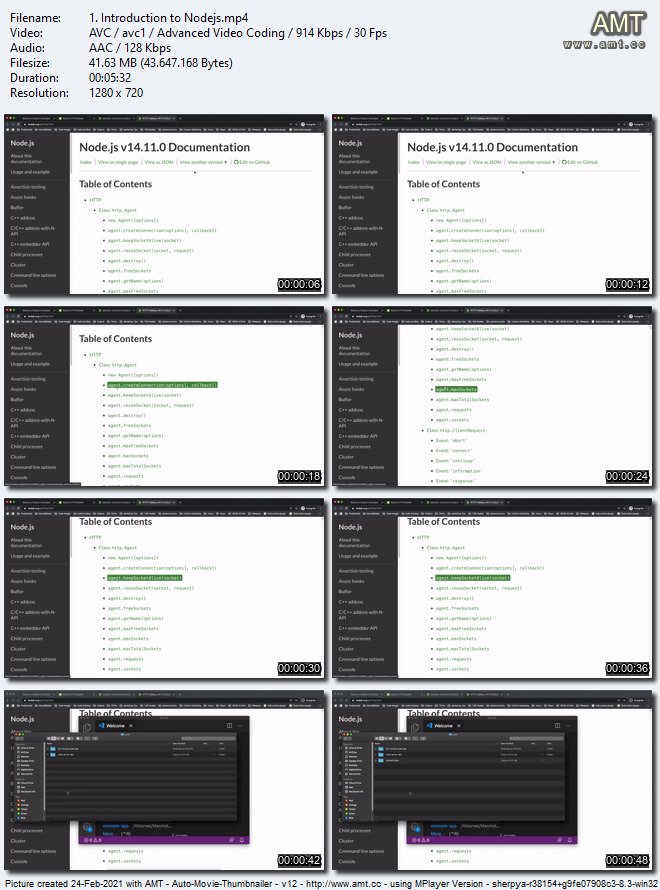The width and height of the screenshot is (660, 890).
Task: Open VS Code more actions ellipsis in 00:00:42 frame
Action: [x=241, y=726]
